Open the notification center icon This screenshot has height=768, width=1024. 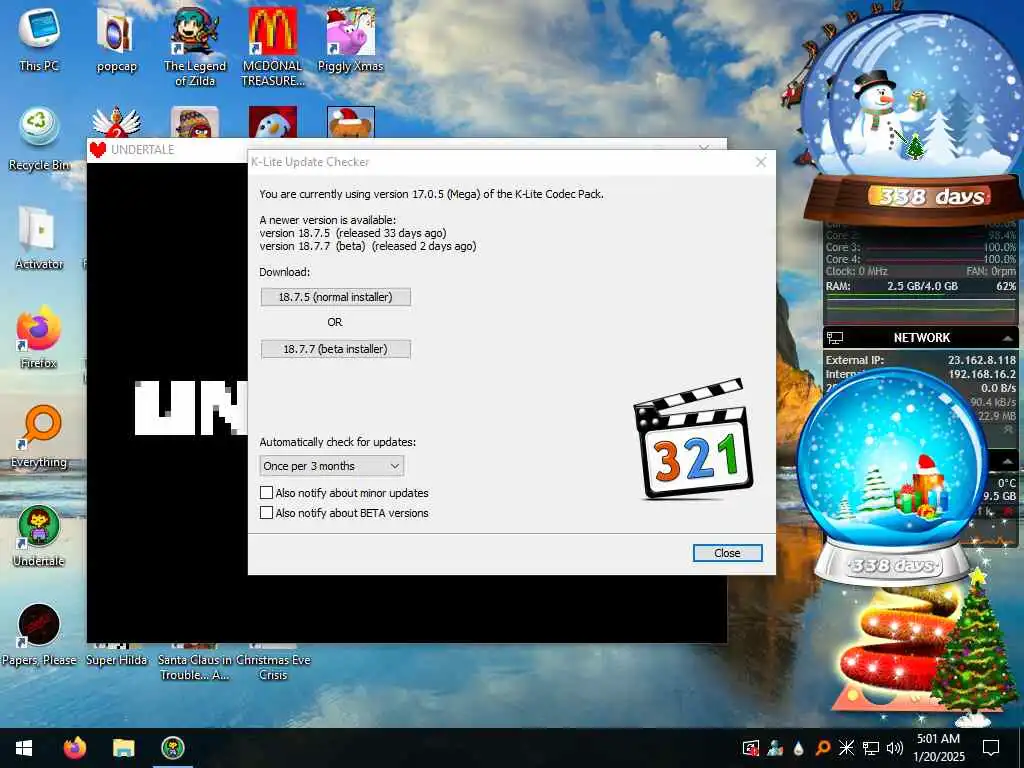tap(991, 748)
